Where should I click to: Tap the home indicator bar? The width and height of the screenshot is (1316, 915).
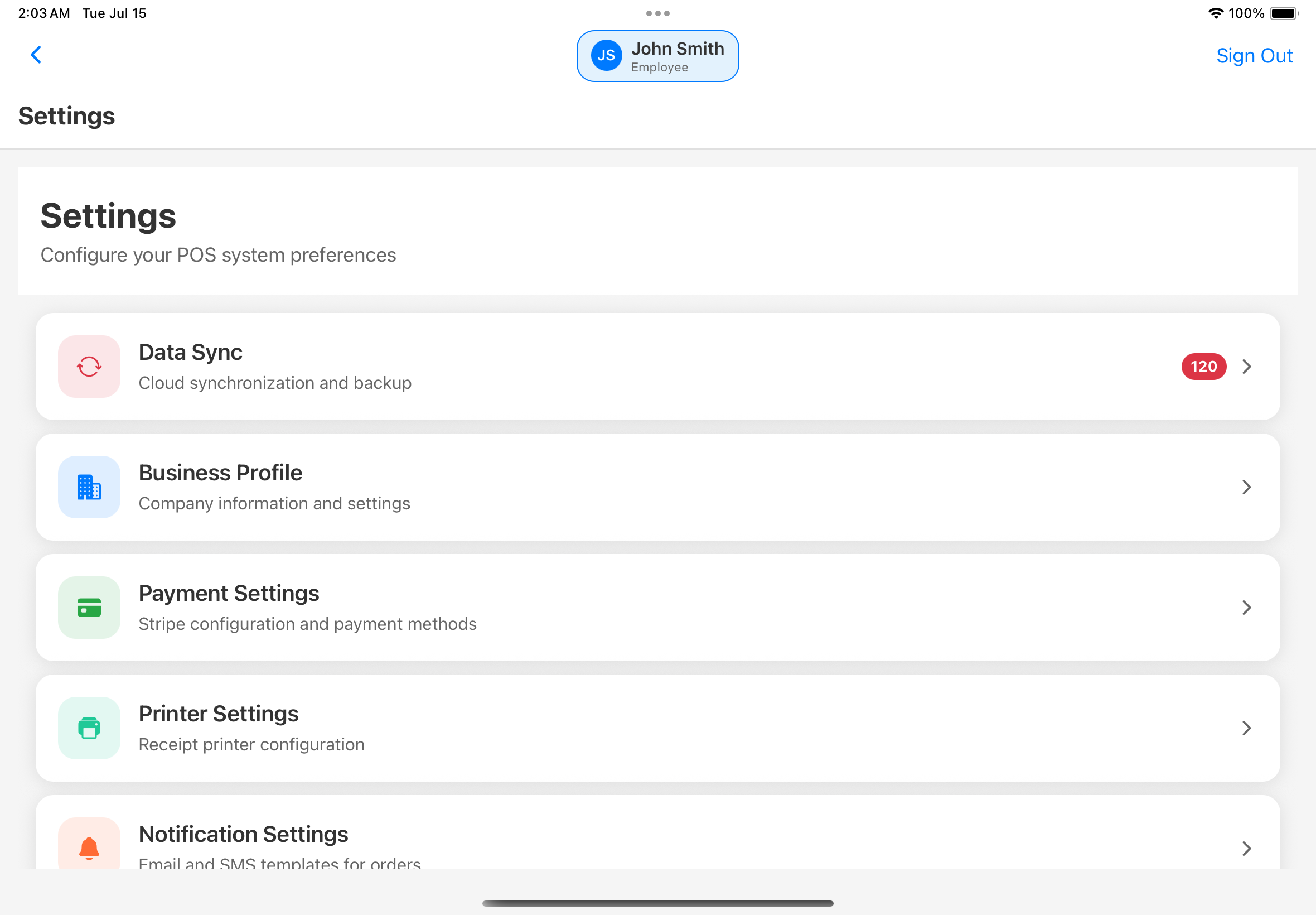point(657,903)
